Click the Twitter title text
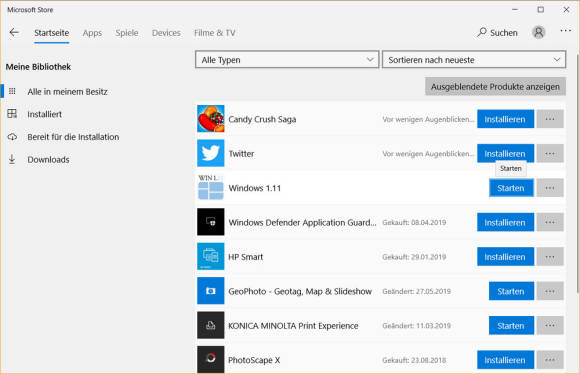 click(x=241, y=154)
